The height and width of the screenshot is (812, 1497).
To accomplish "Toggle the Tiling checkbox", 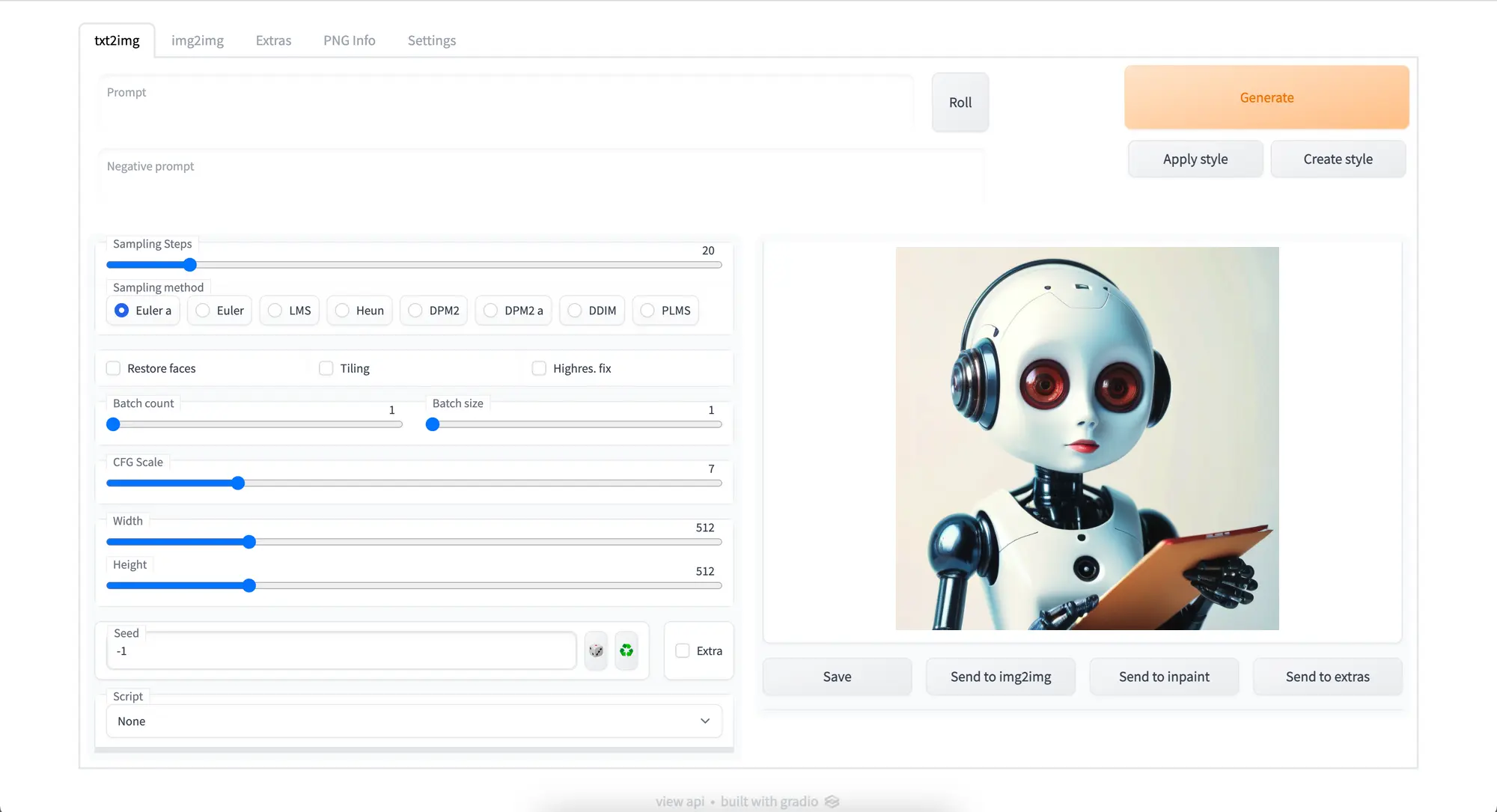I will click(x=326, y=368).
